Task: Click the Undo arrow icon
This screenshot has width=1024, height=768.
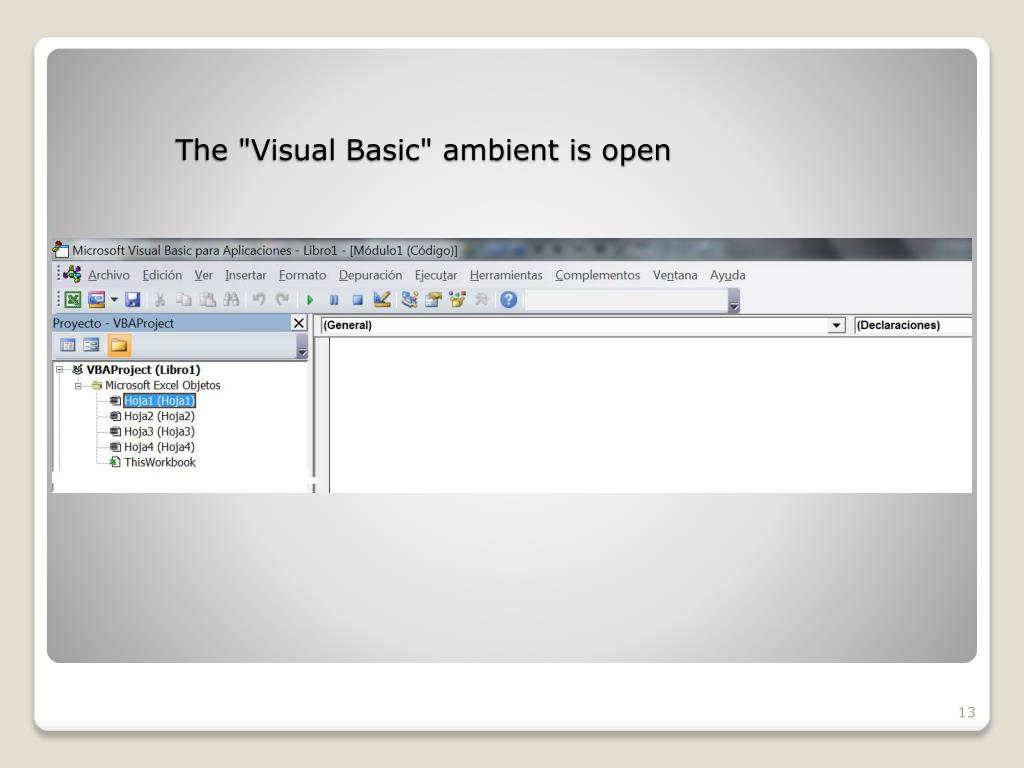Action: point(259,300)
